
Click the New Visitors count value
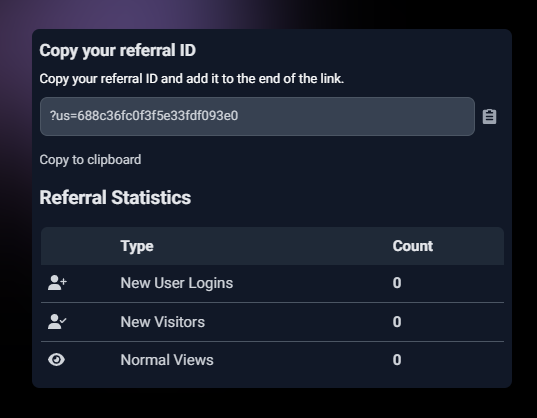pos(397,322)
